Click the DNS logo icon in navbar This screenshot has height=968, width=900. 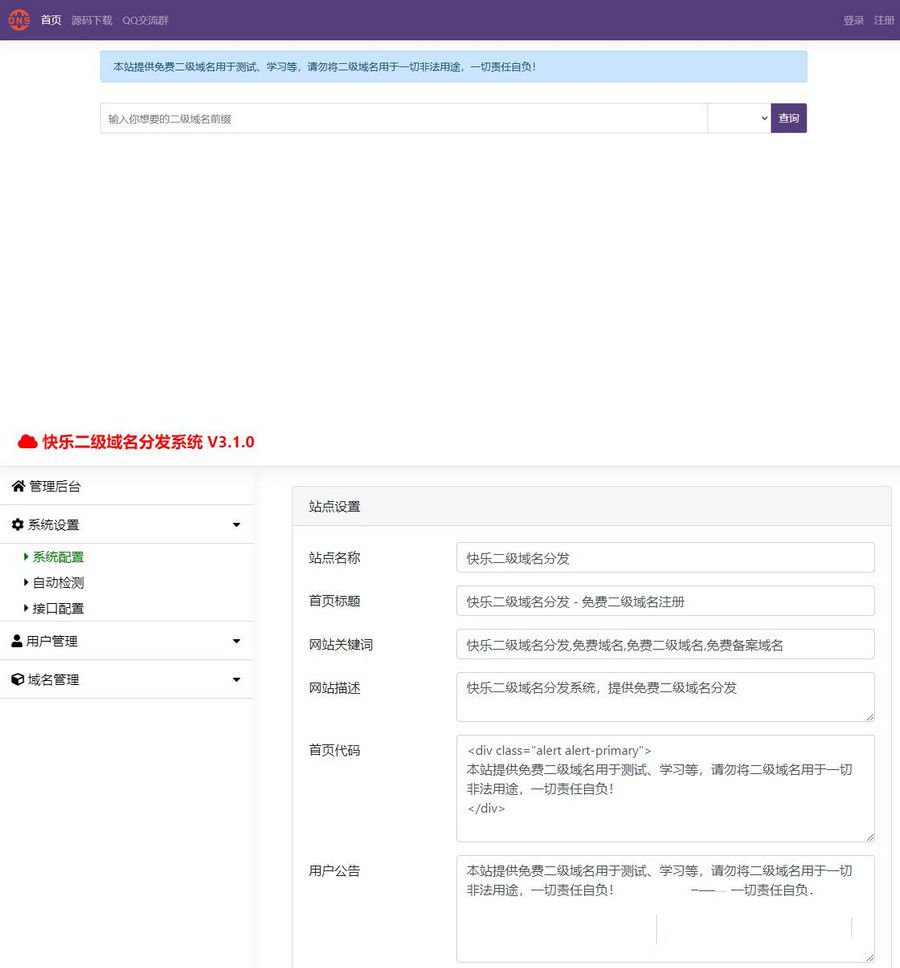18,19
